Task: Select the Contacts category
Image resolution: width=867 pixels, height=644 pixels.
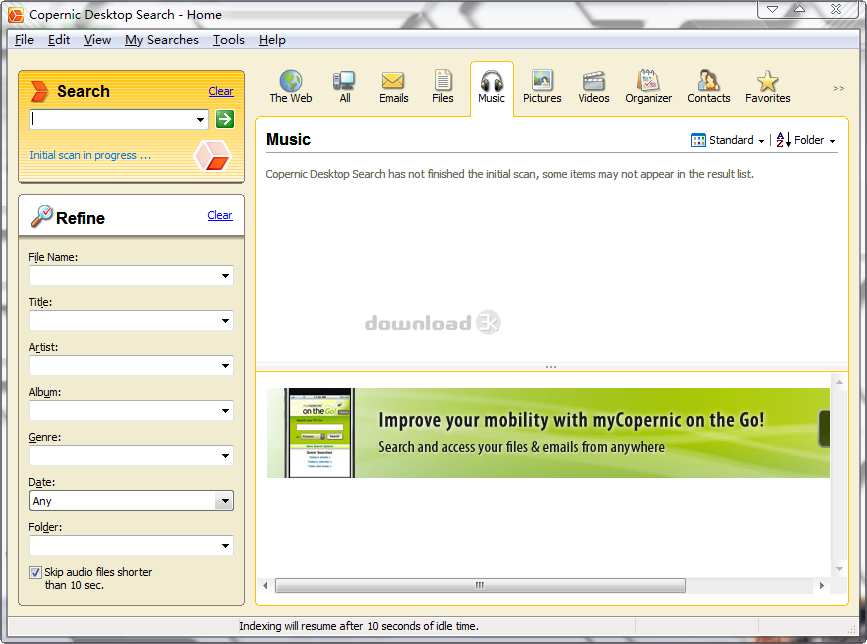Action: tap(708, 87)
